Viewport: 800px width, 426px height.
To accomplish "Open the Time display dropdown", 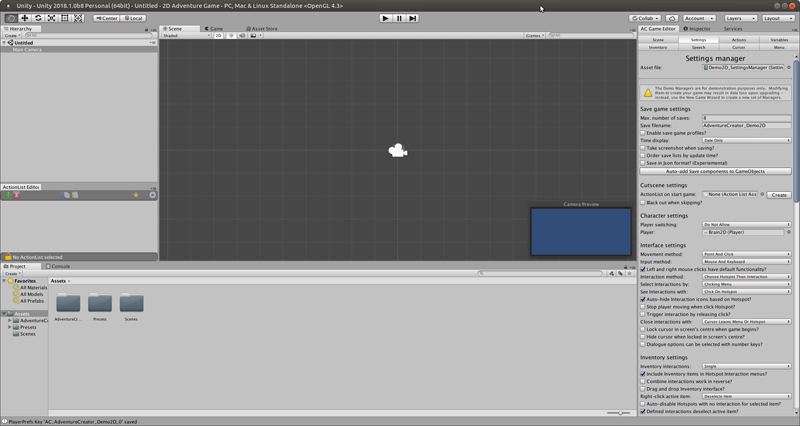I will click(746, 140).
